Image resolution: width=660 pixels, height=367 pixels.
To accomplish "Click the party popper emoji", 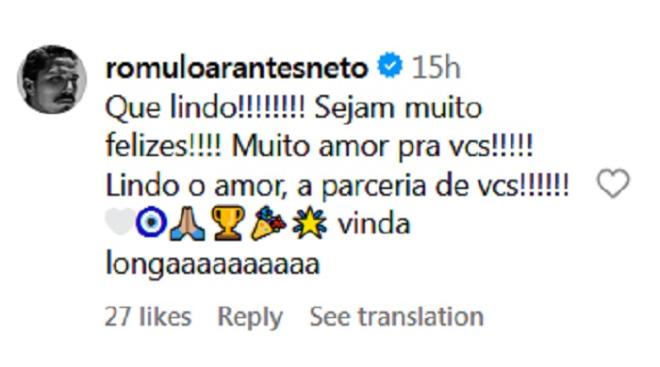I will pos(268,223).
